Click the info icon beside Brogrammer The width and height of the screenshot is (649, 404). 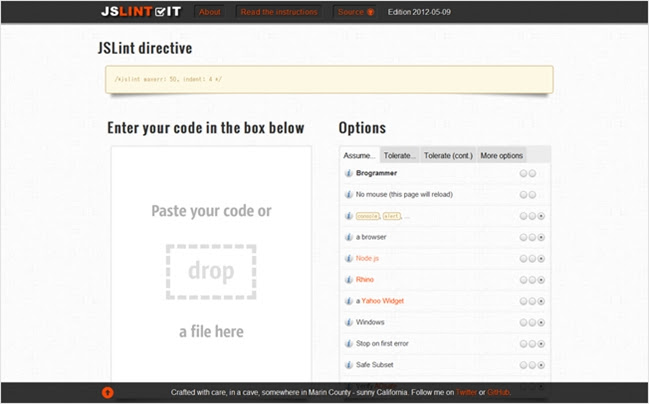349,173
